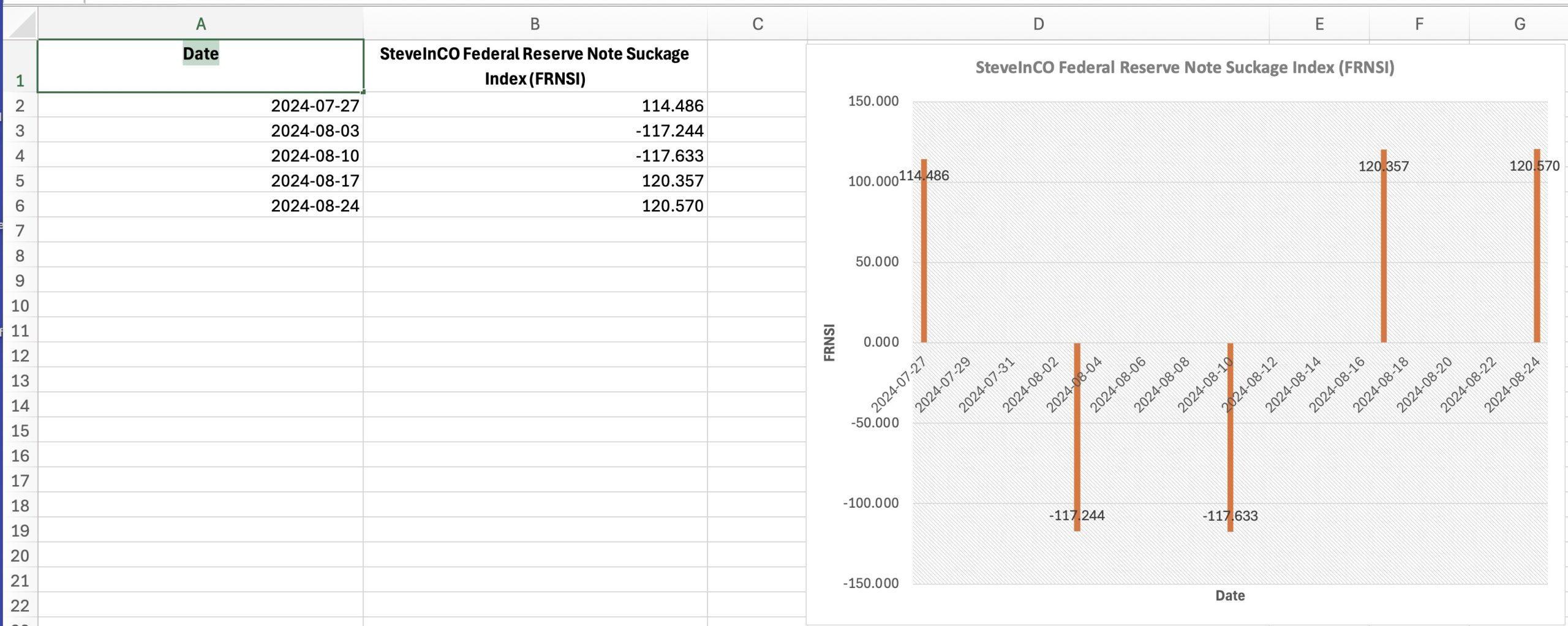Select the 120.570 orange bar
The height and width of the screenshot is (626, 1568).
click(x=1537, y=246)
